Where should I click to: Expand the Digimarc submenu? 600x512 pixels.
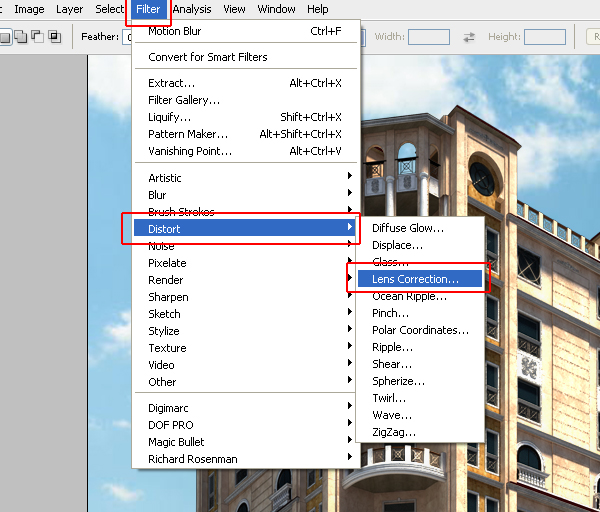[245, 408]
